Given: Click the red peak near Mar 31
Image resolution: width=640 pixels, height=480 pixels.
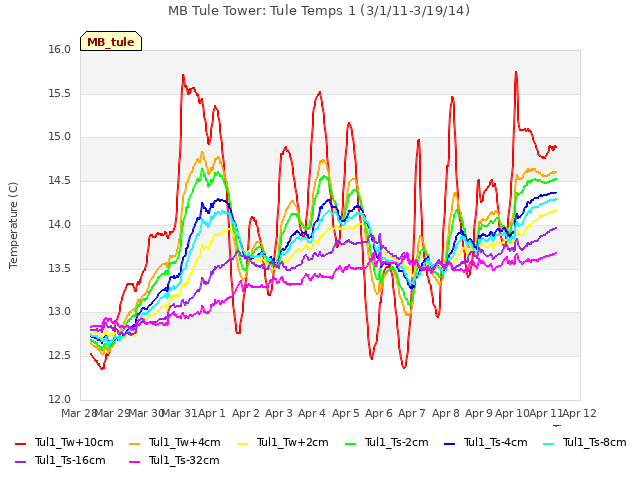Looking at the screenshot, I should (183, 75).
